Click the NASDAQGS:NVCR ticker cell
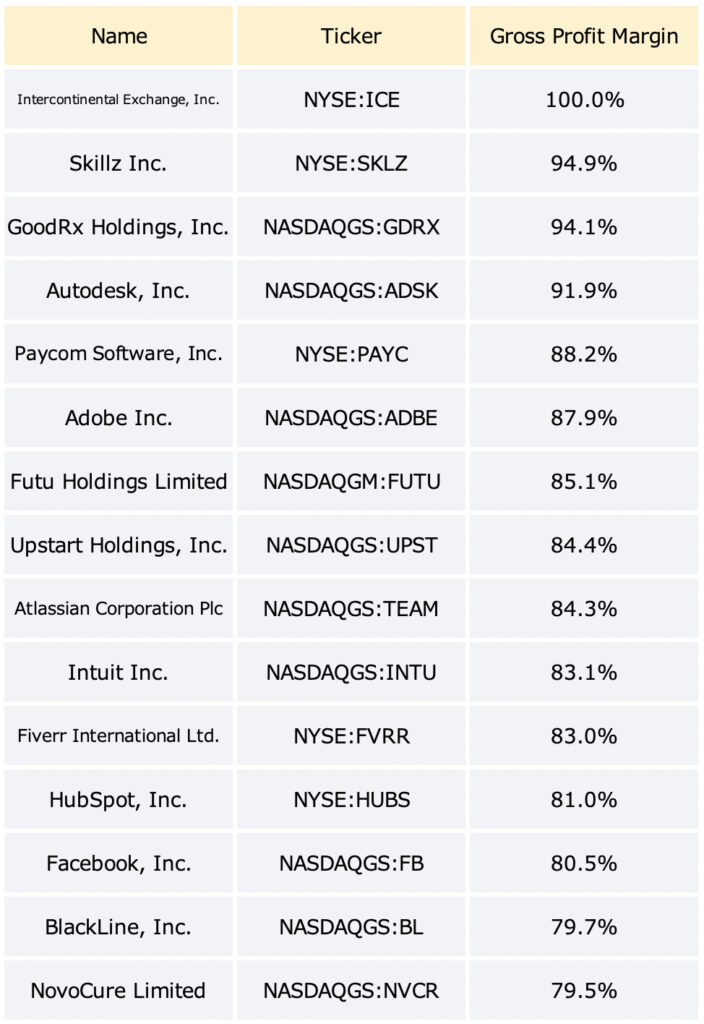This screenshot has height=1024, width=704. (x=351, y=990)
